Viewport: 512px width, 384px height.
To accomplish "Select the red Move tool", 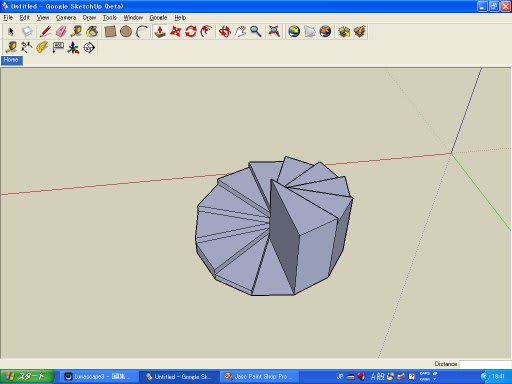I will (176, 32).
